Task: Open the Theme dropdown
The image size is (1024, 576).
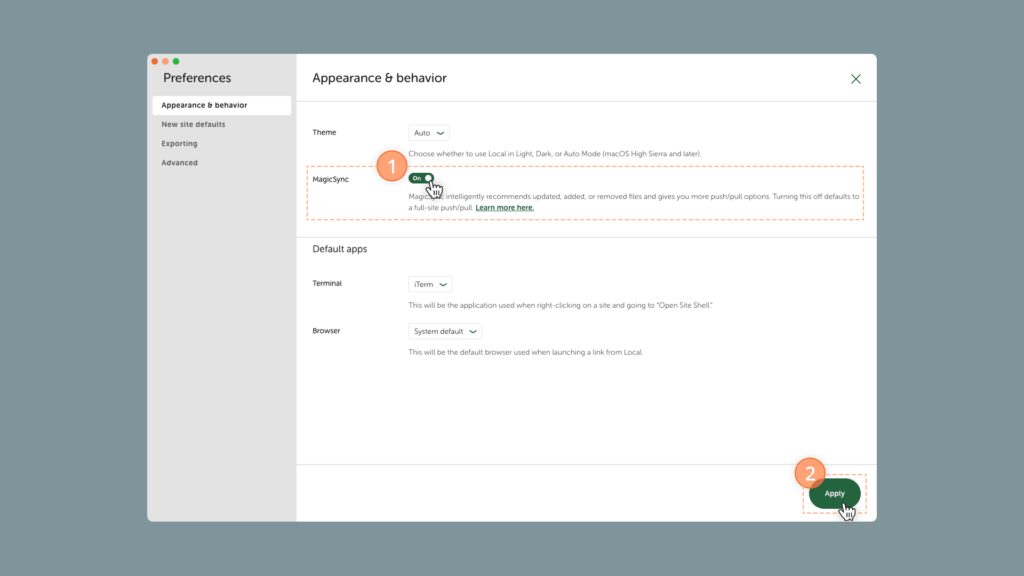Action: tap(428, 132)
